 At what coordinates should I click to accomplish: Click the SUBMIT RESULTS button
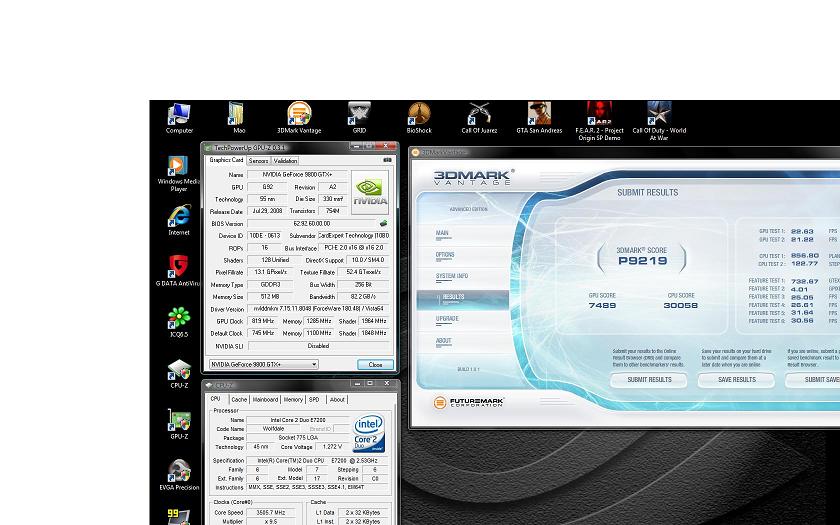649,380
